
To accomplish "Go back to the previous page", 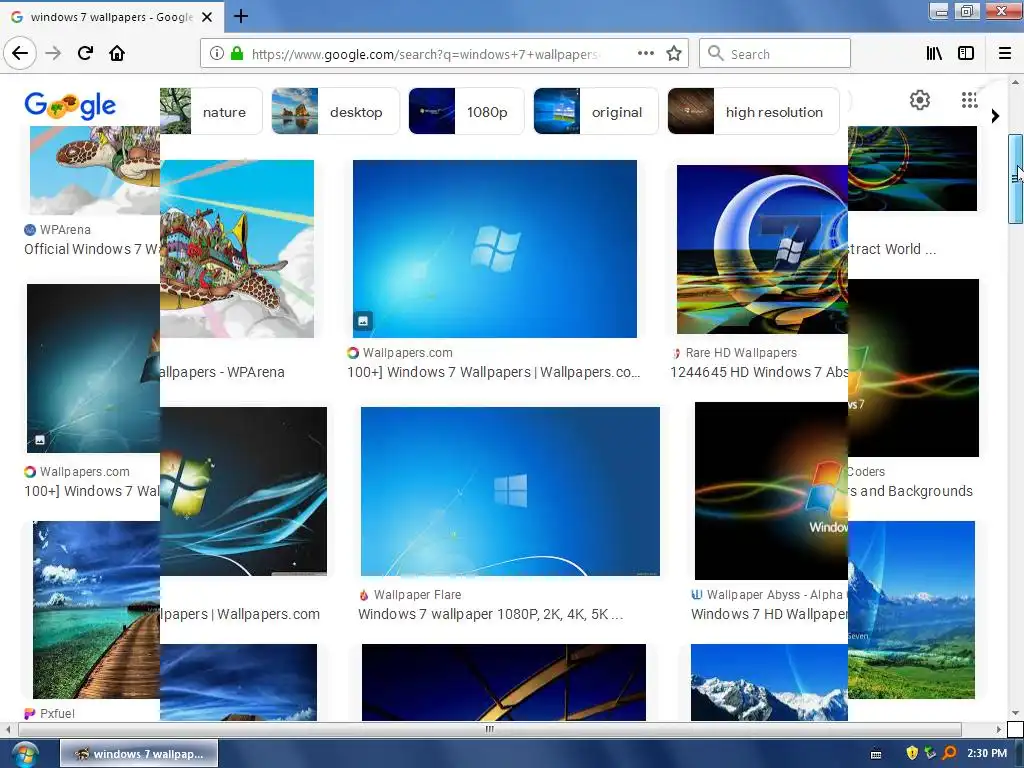I will point(20,53).
